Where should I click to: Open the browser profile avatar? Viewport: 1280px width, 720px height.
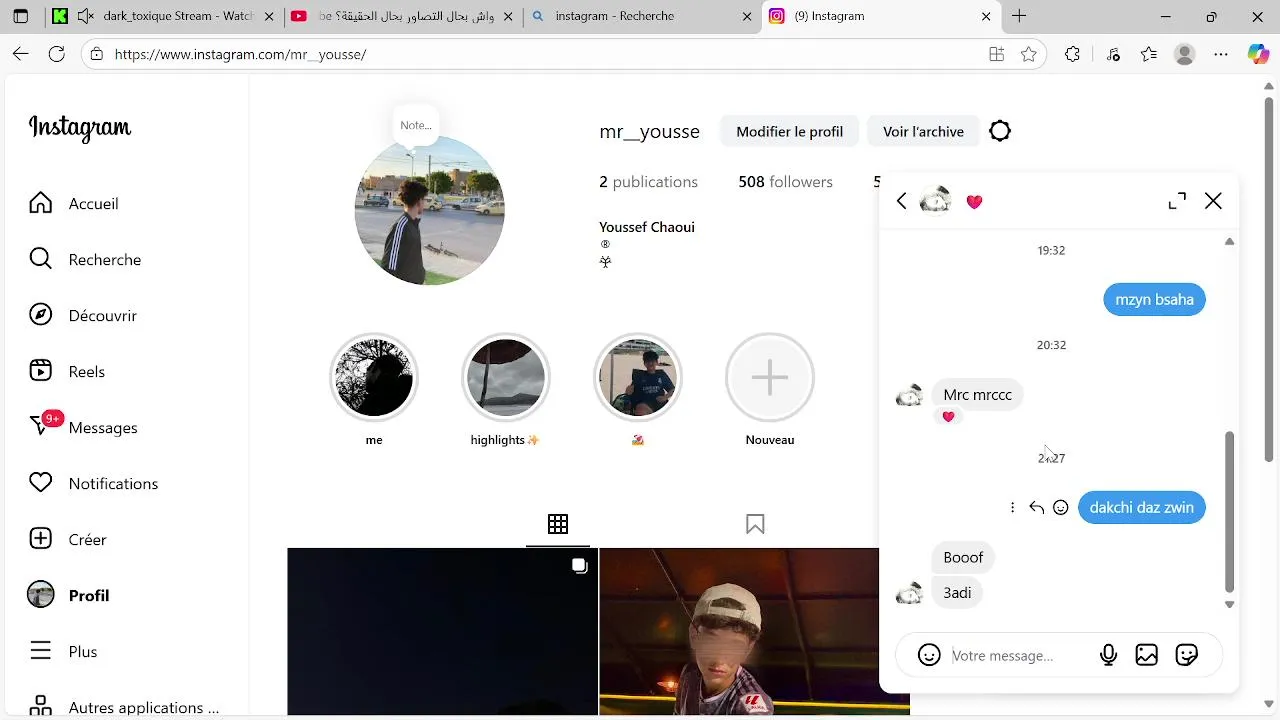tap(1185, 54)
